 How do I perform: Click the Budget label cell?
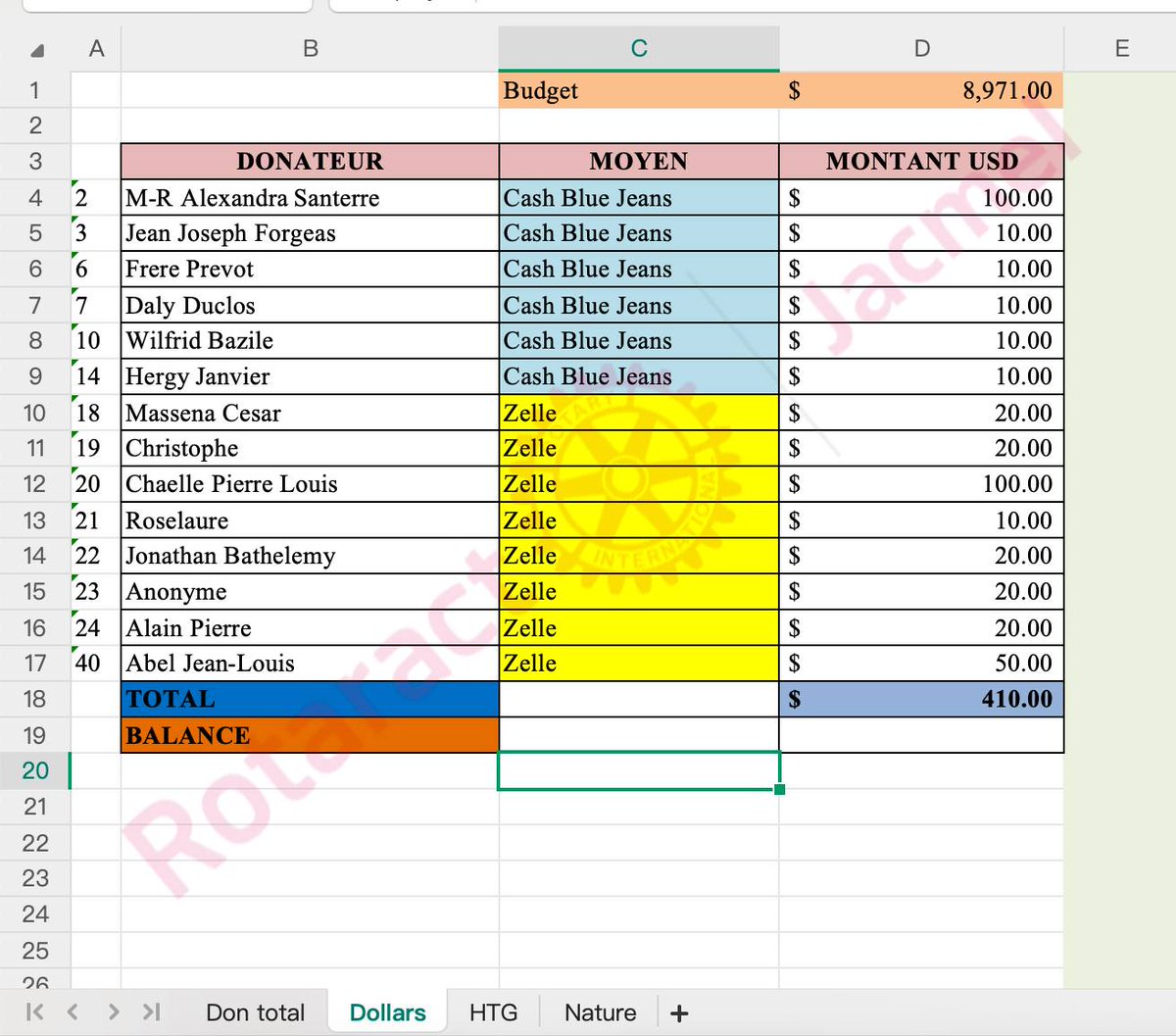[639, 90]
